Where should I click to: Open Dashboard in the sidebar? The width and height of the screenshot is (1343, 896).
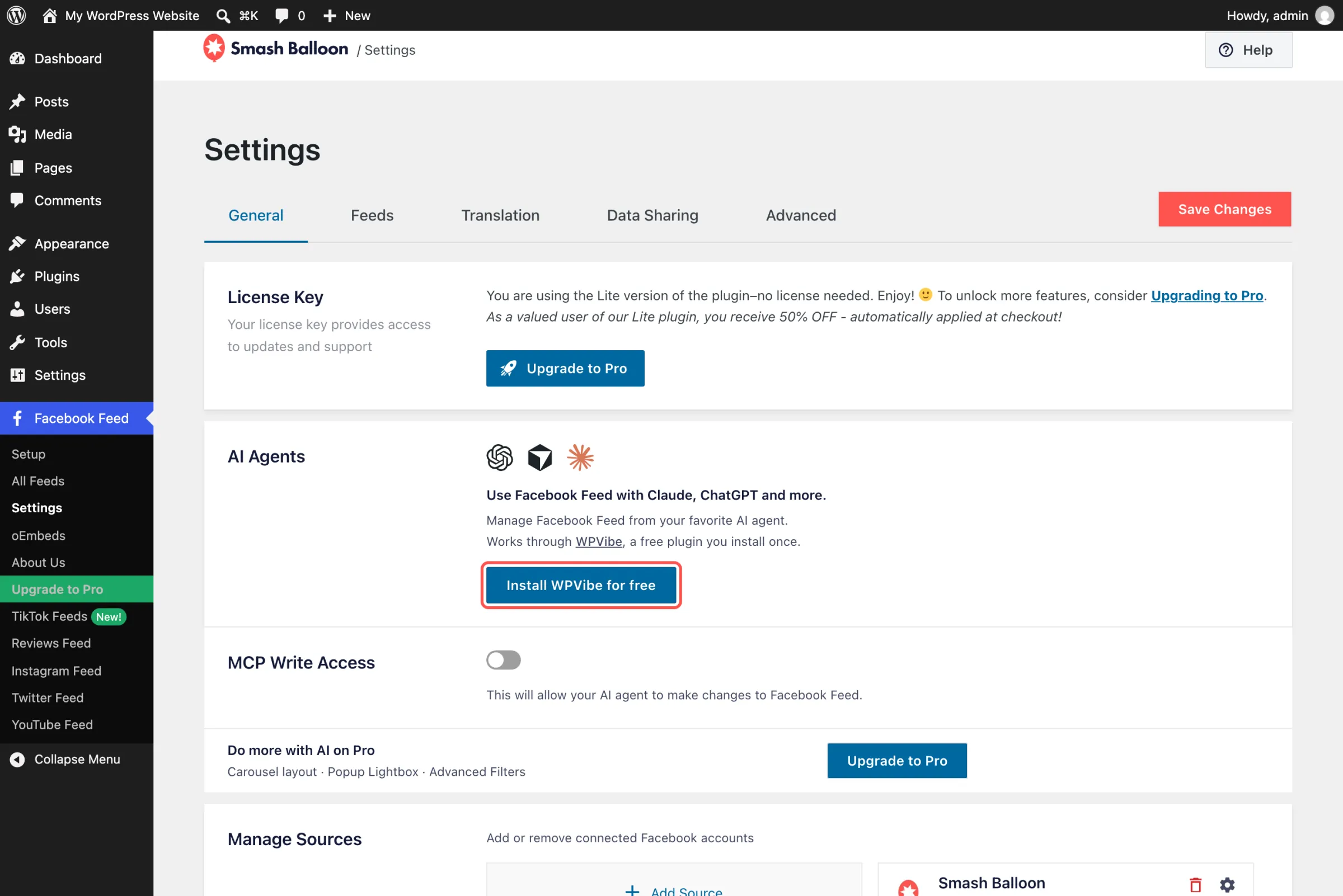(x=77, y=58)
